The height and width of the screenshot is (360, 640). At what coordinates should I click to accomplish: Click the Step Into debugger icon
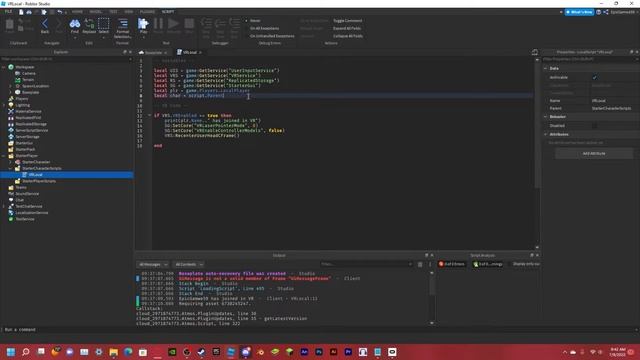point(206,28)
